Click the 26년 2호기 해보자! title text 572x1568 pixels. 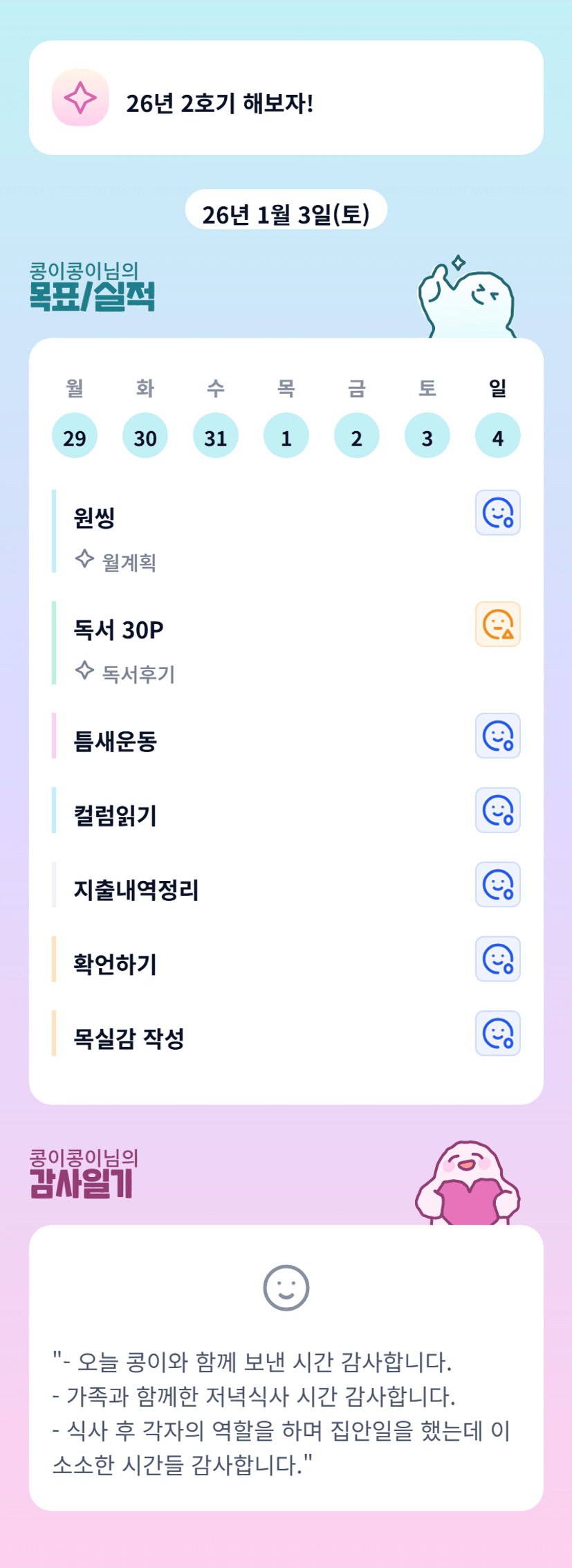[220, 104]
